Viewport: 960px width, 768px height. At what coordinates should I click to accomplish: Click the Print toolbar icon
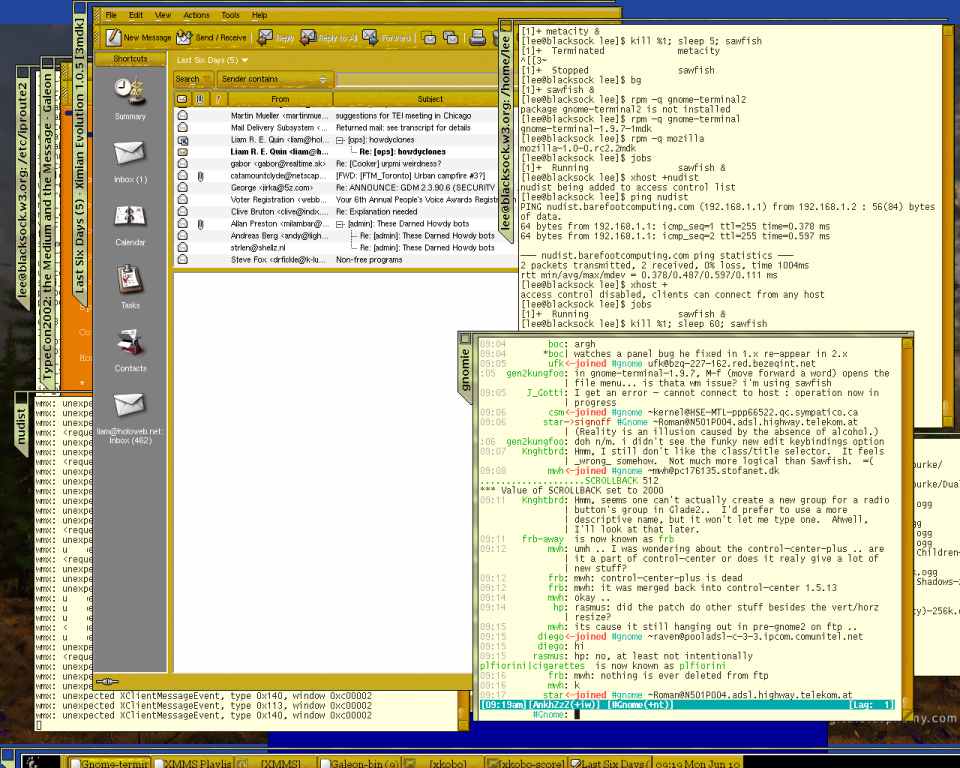pos(478,38)
